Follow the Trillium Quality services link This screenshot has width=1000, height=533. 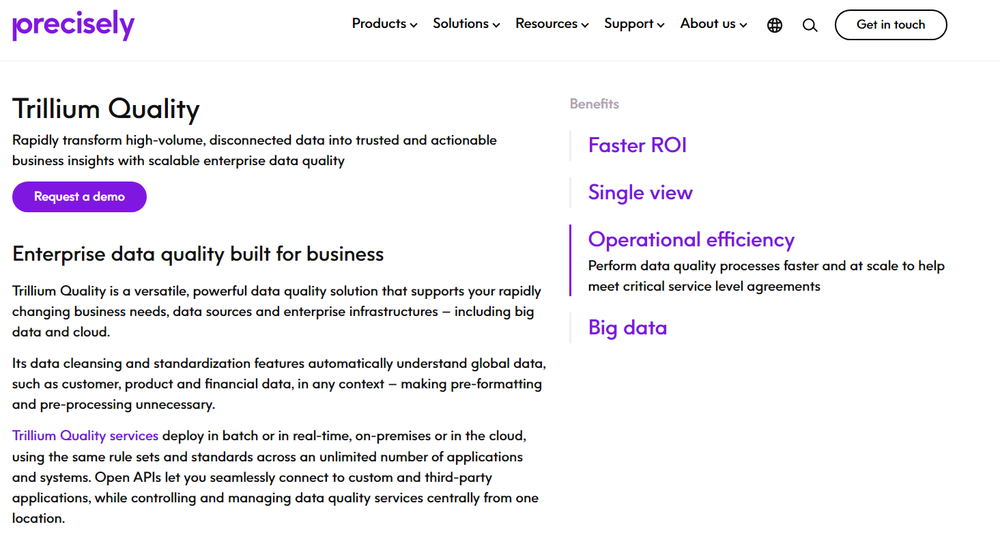coord(85,435)
